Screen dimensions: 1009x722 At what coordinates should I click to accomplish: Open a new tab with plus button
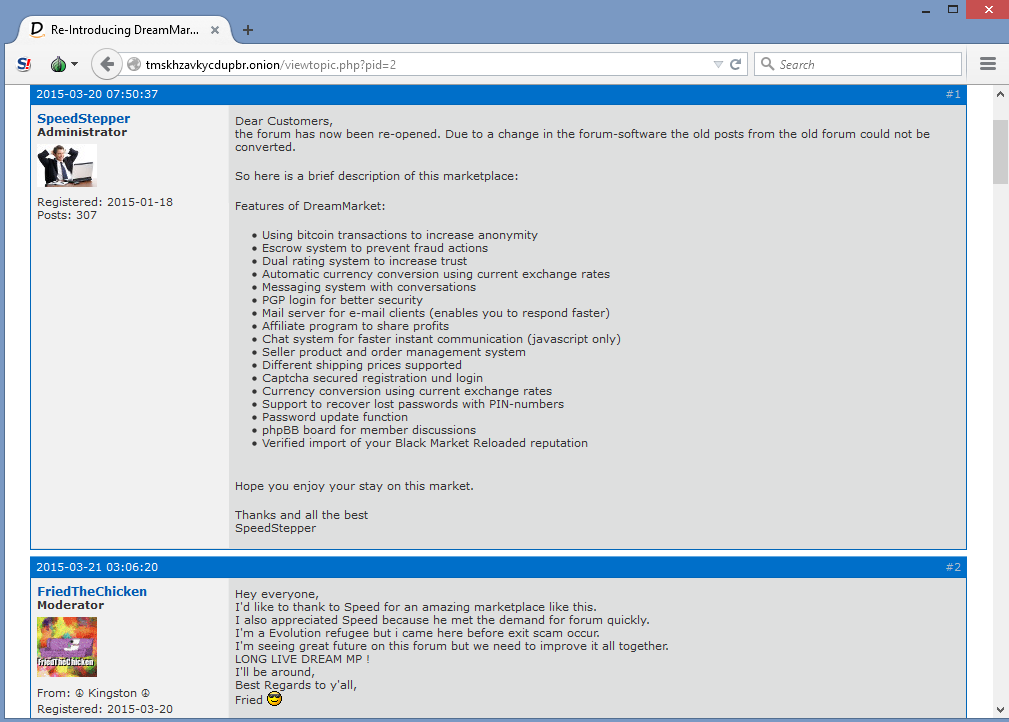(x=248, y=30)
